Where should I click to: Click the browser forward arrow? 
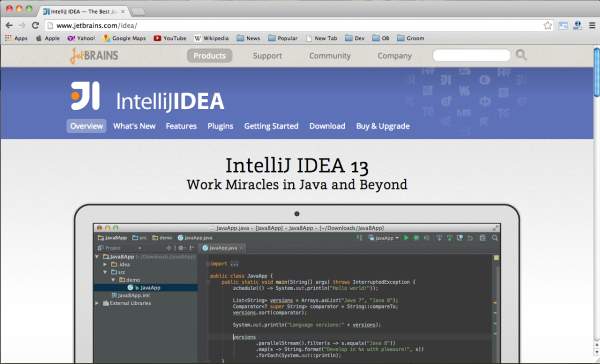click(x=22, y=25)
